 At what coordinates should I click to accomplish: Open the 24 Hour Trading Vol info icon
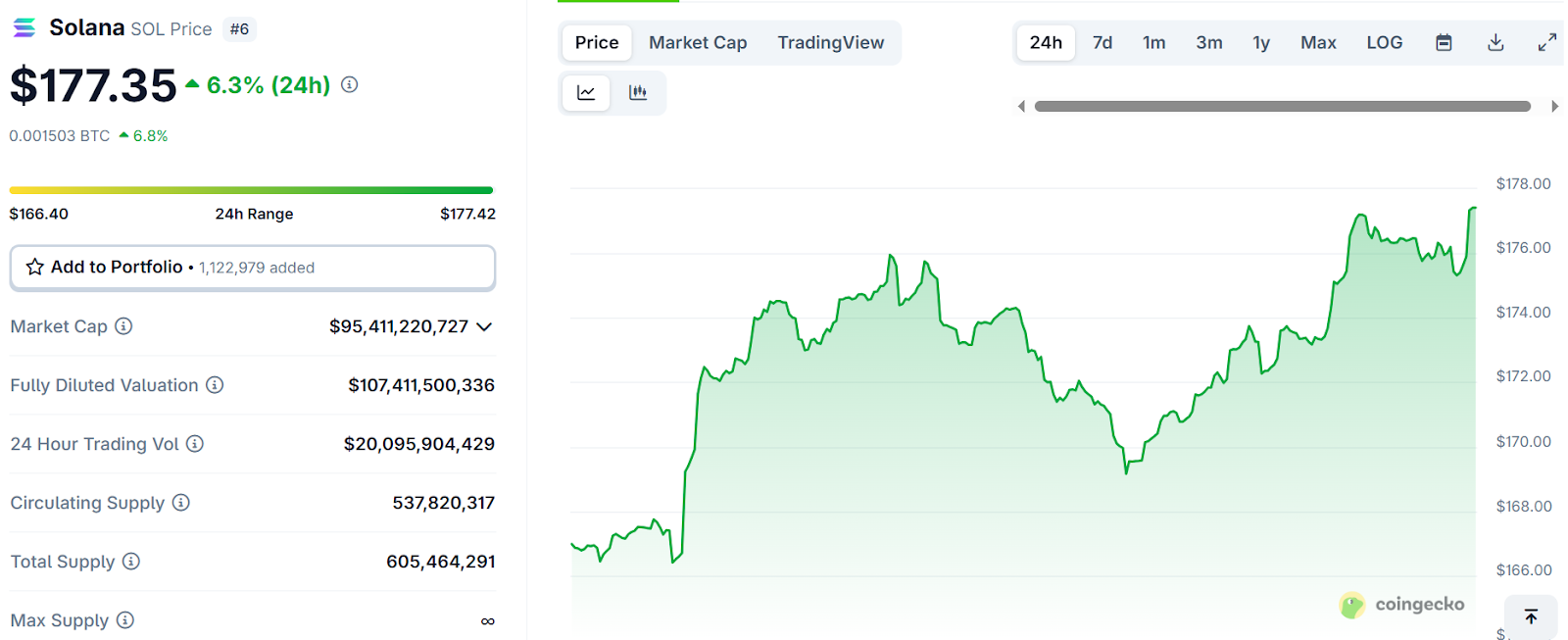point(195,444)
